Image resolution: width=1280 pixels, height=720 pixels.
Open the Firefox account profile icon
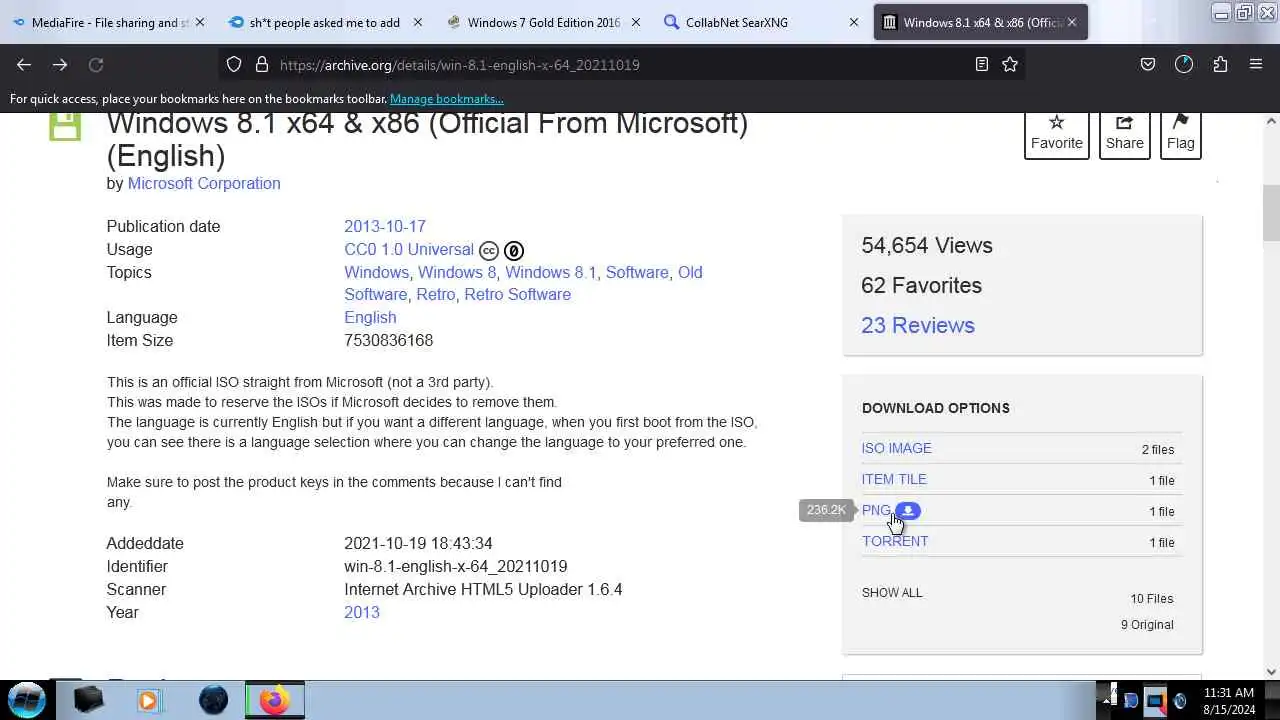click(x=1184, y=64)
